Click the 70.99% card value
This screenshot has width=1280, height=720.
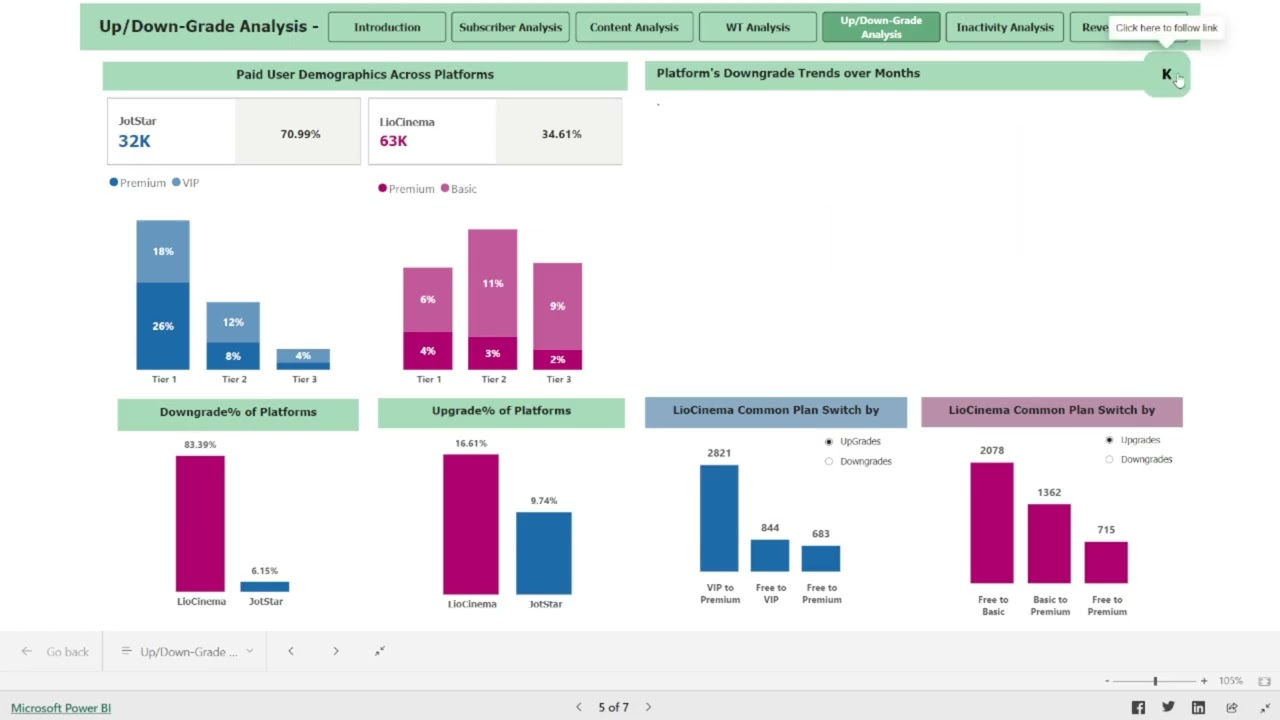[300, 133]
